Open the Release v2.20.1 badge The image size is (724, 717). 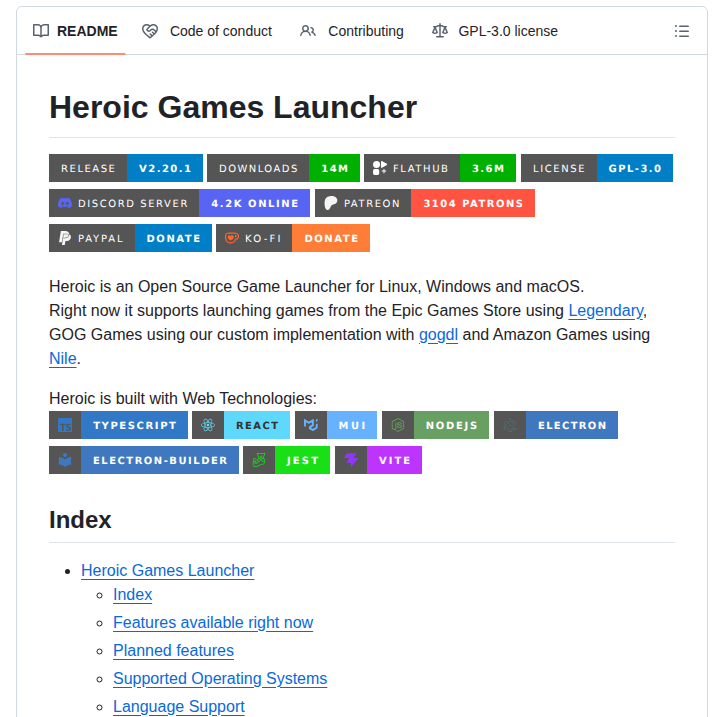(126, 168)
